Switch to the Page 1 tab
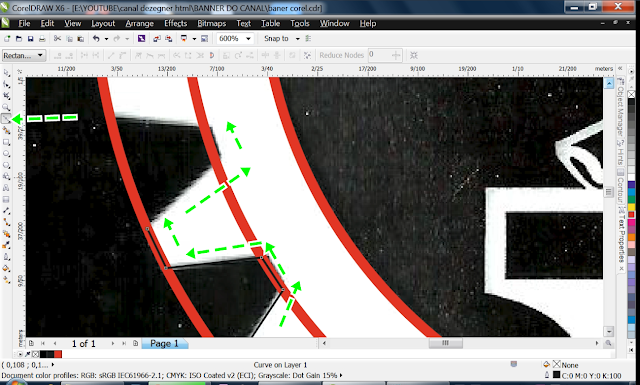This screenshot has width=640, height=385. [164, 344]
